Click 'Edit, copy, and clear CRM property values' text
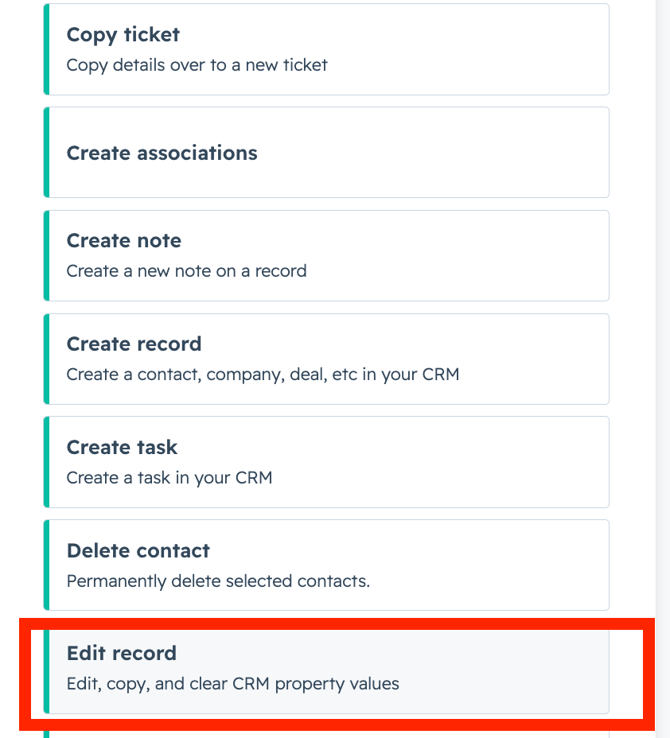This screenshot has width=670, height=738. 233,684
